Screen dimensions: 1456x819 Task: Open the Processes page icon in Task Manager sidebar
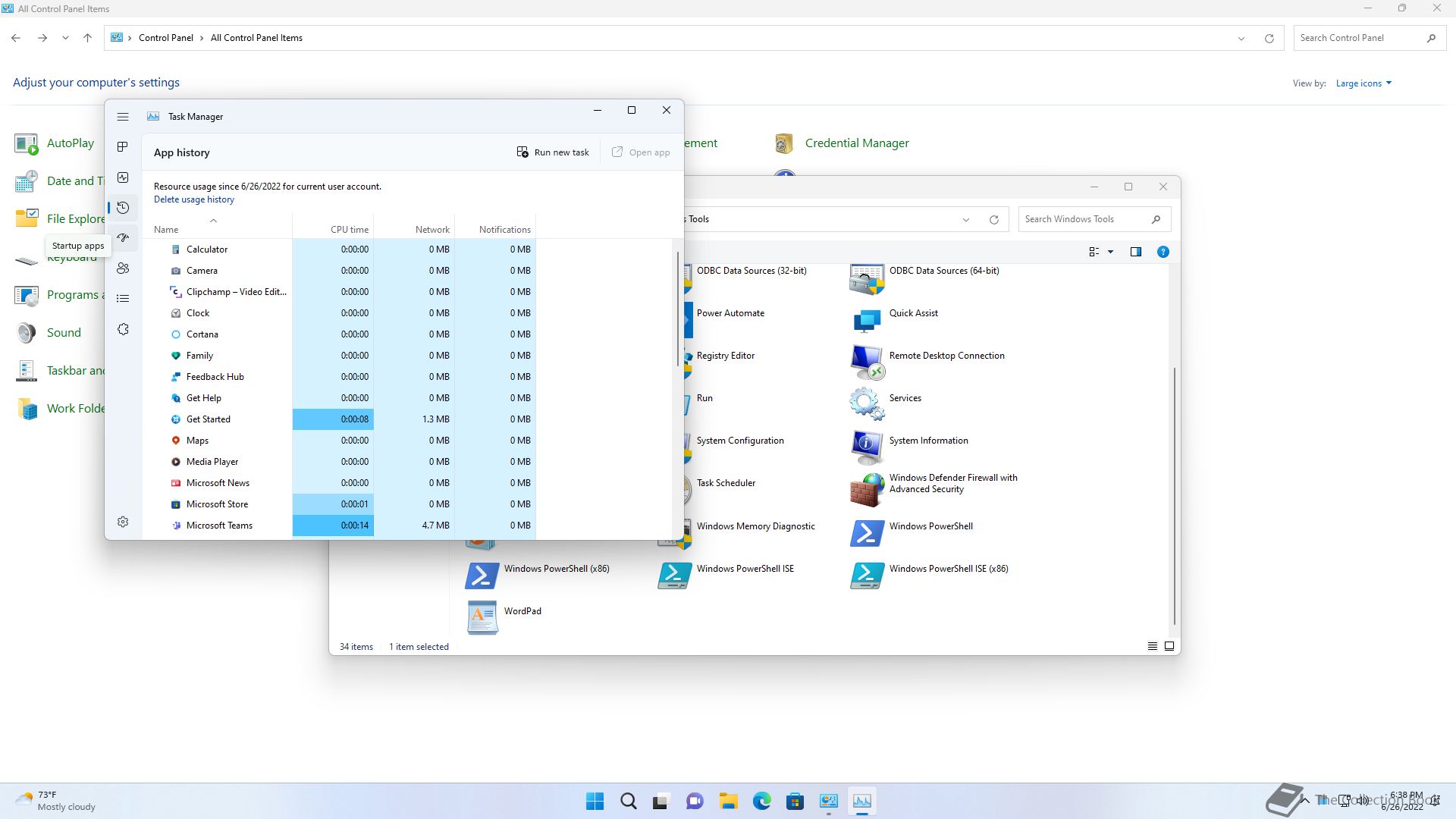[x=123, y=146]
